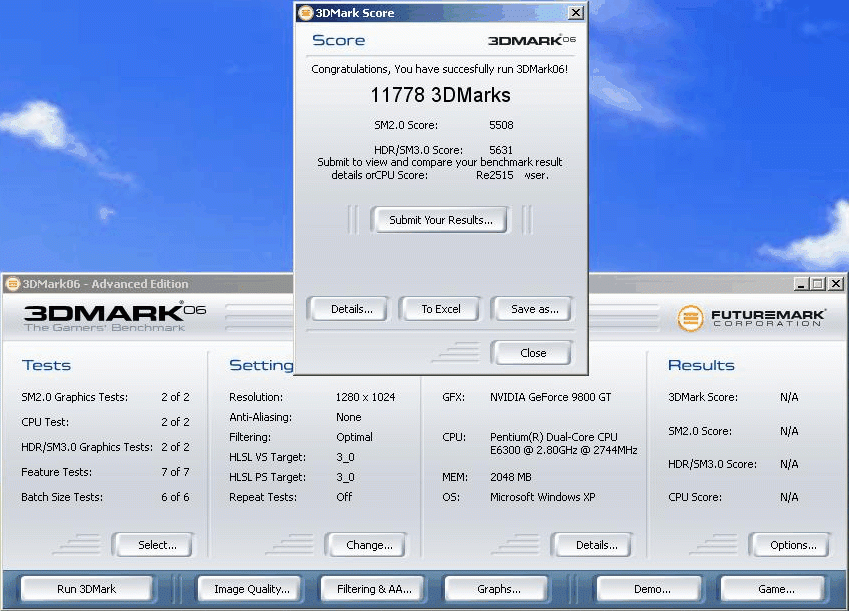Open Details in 3DMark Score dialog
The image size is (849, 611).
click(349, 309)
